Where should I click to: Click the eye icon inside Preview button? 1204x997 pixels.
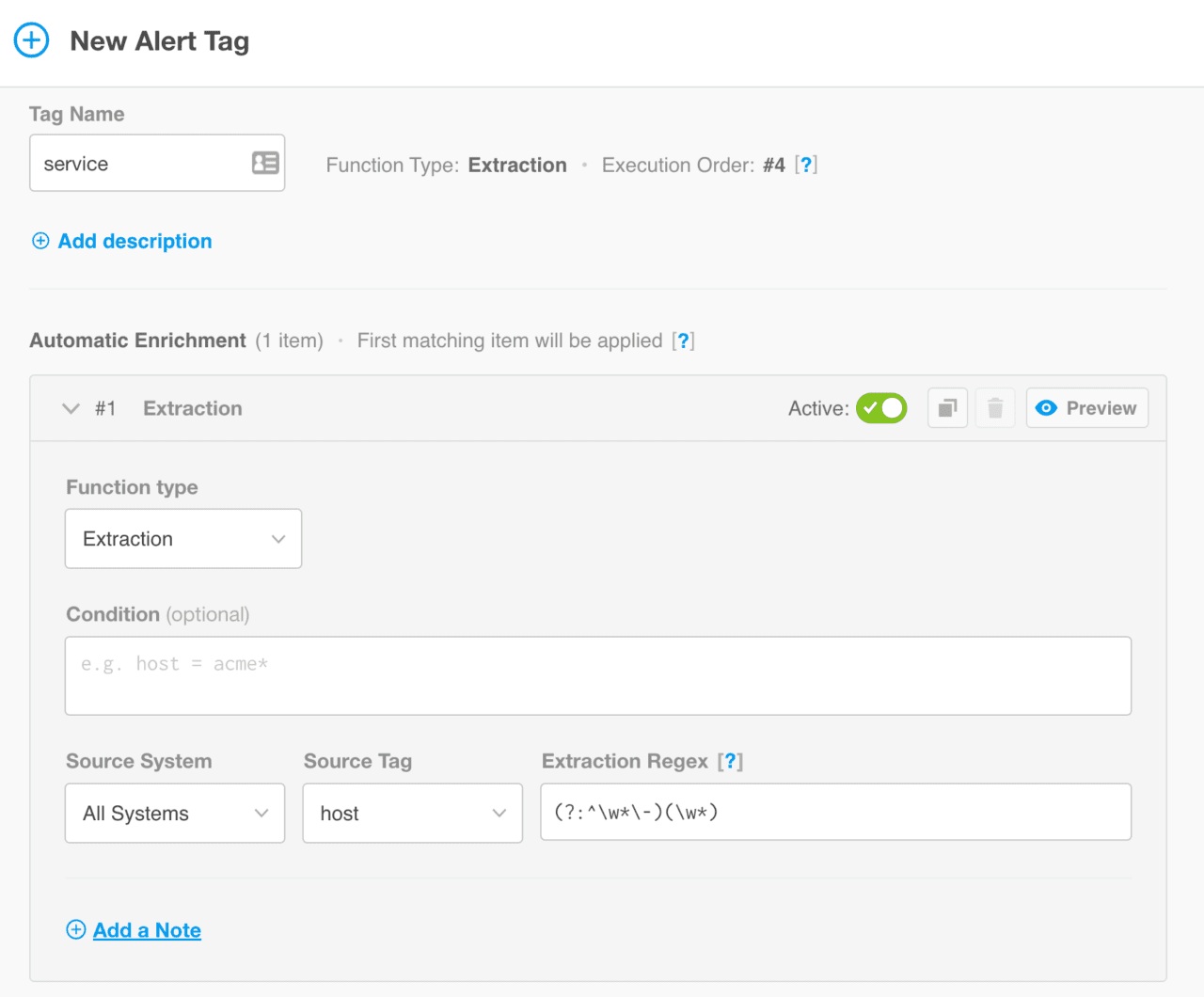coord(1046,407)
